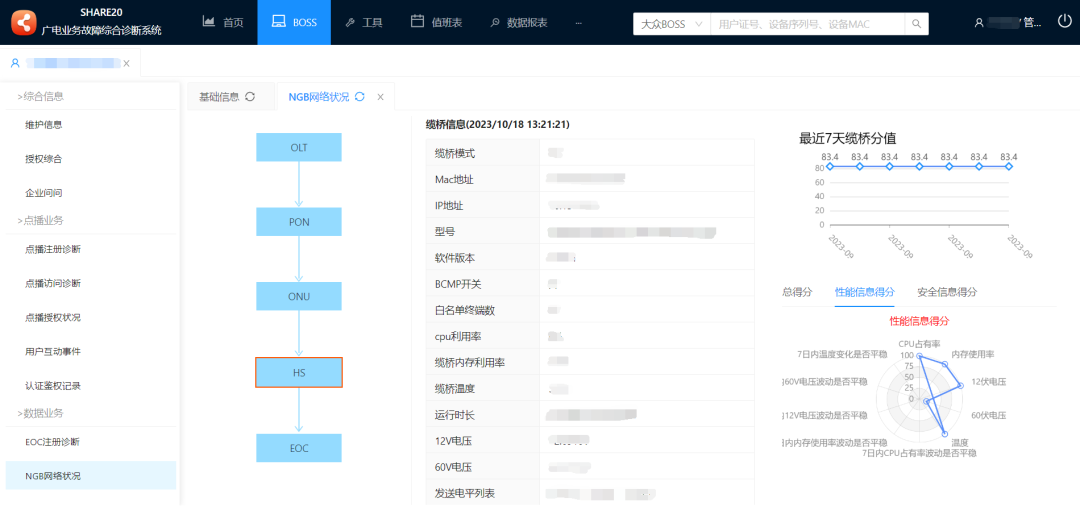Viewport: 1080px width, 506px height.
Task: Select the EOC node in topology
Action: (x=299, y=448)
